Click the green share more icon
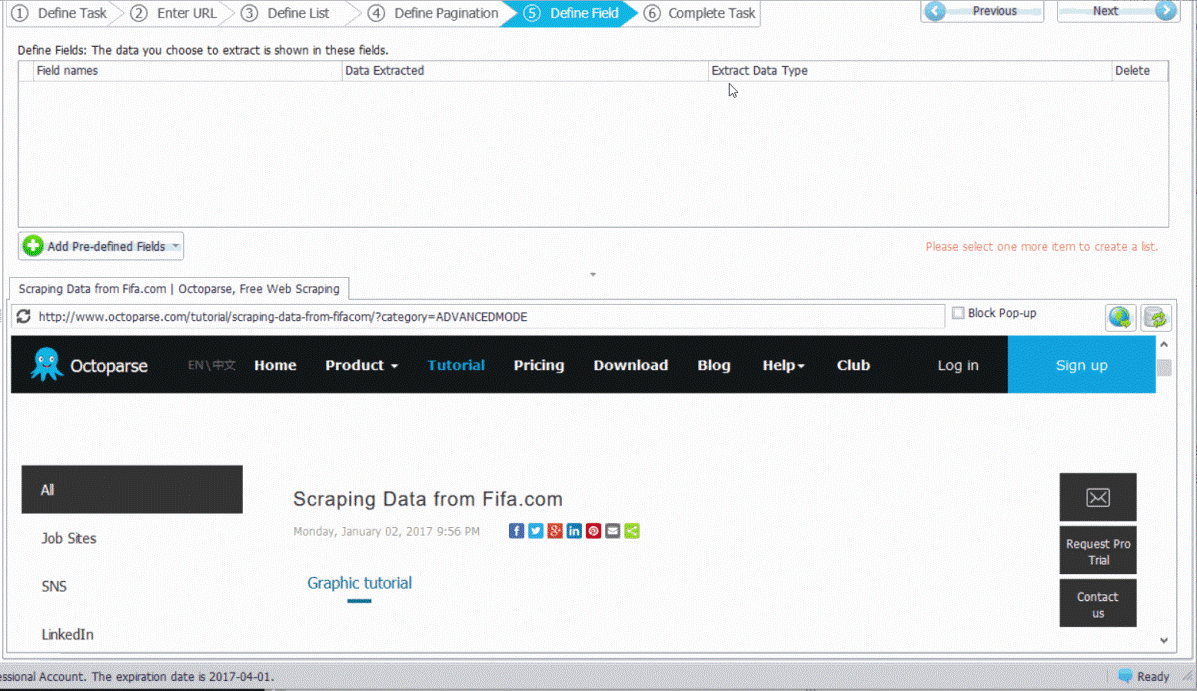Image resolution: width=1197 pixels, height=691 pixels. pyautogui.click(x=632, y=531)
